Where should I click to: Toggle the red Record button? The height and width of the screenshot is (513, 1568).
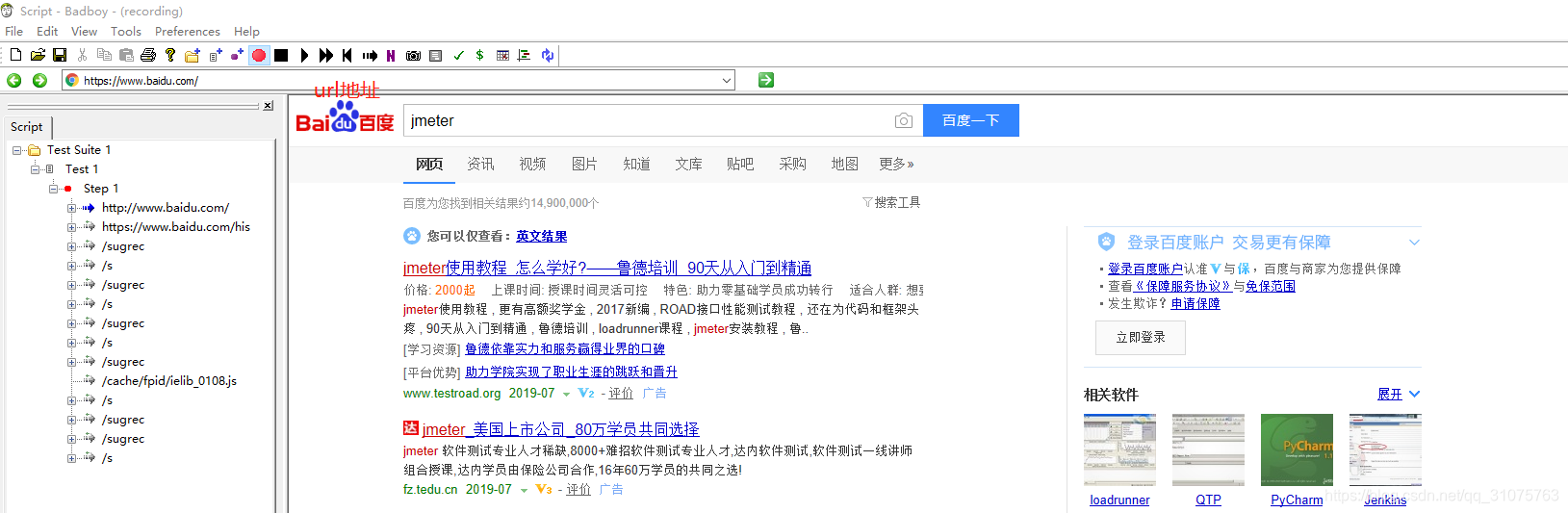[x=259, y=55]
